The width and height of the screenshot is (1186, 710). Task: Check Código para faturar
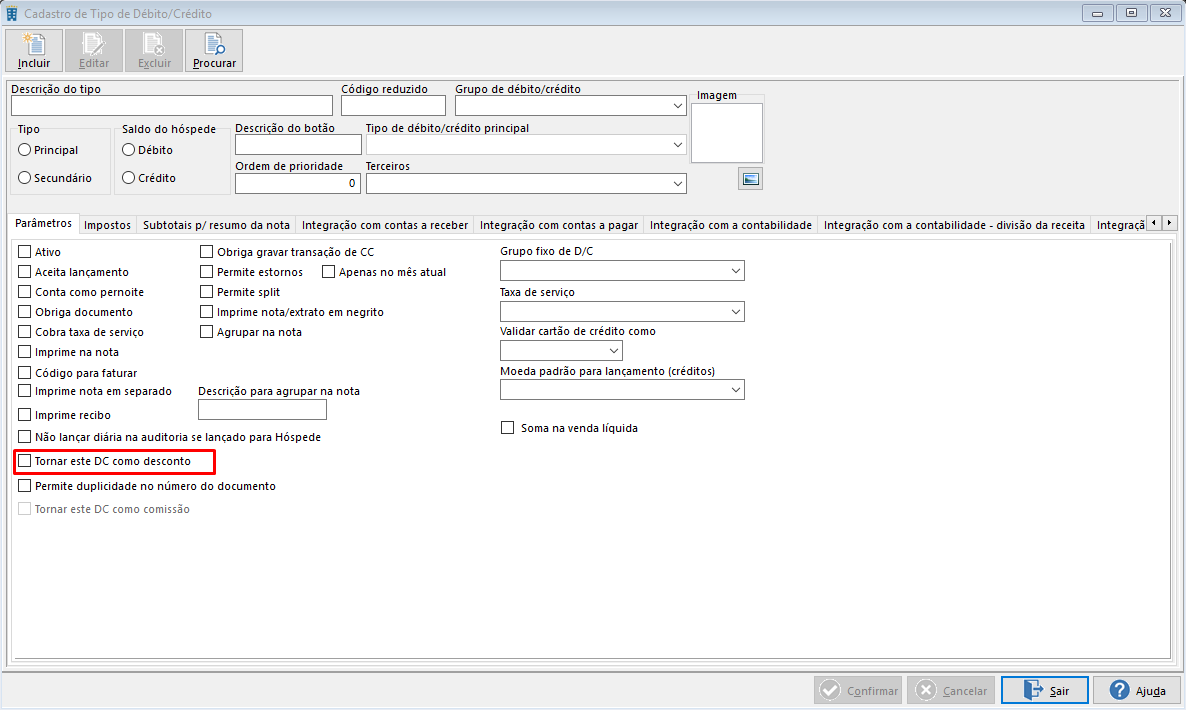tap(24, 373)
